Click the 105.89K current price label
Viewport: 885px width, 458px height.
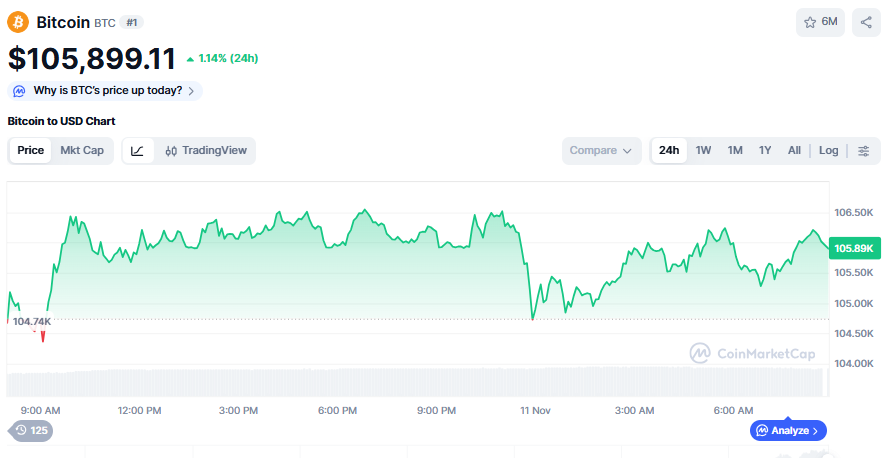click(855, 248)
